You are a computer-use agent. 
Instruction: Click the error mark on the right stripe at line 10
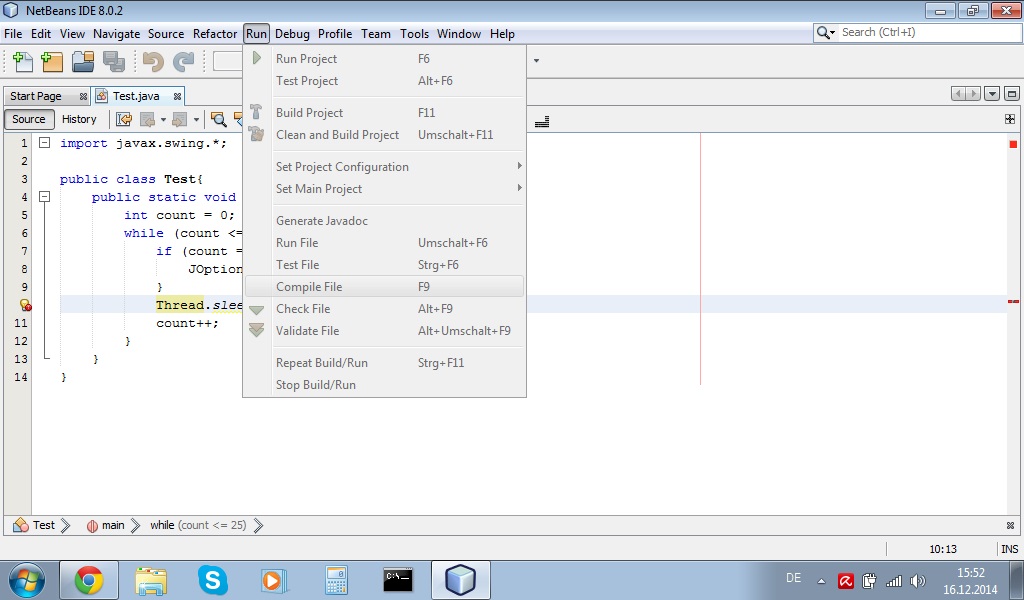point(1013,302)
